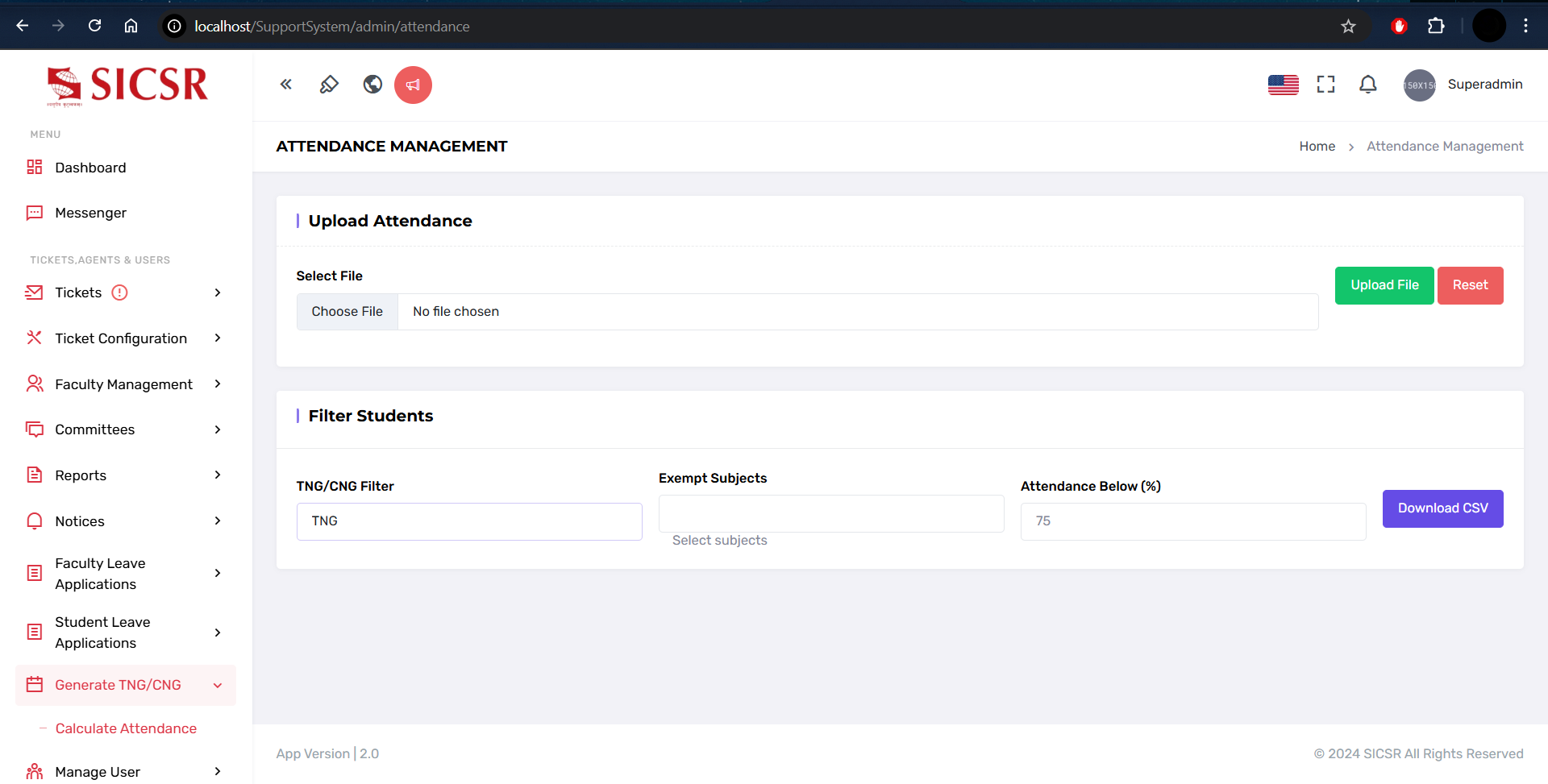Click the Faculty Leave Applications icon
This screenshot has height=784, width=1548.
pyautogui.click(x=35, y=573)
